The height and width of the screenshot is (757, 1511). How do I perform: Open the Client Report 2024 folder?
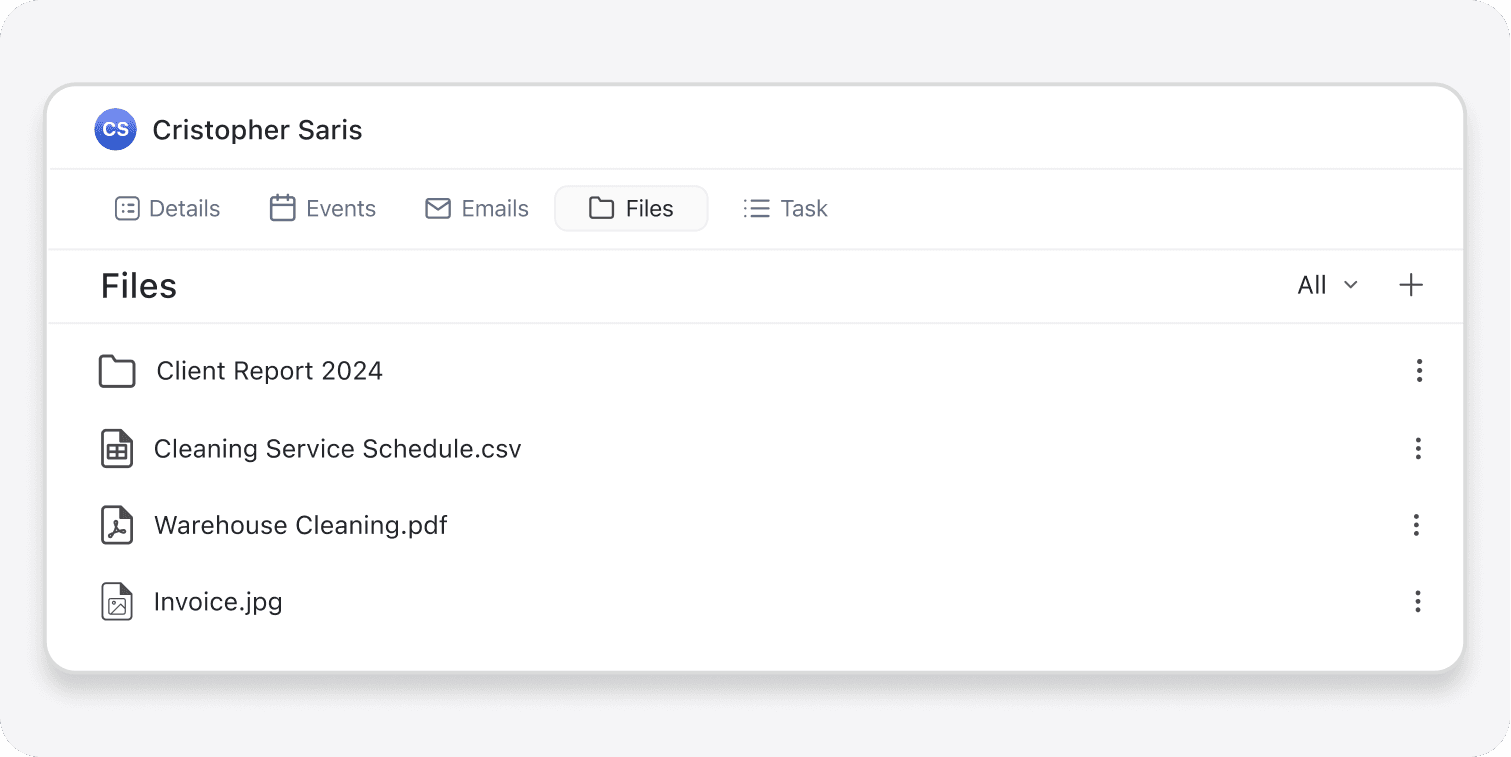tap(269, 371)
